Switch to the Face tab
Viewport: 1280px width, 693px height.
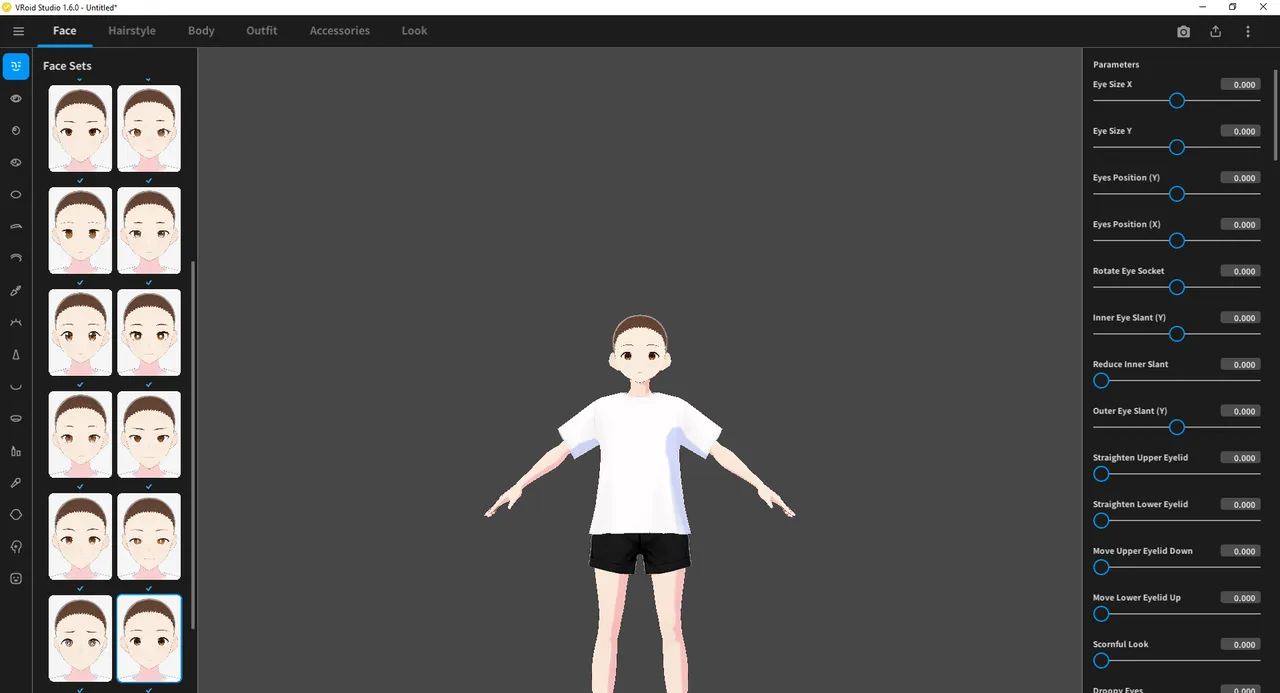[65, 31]
